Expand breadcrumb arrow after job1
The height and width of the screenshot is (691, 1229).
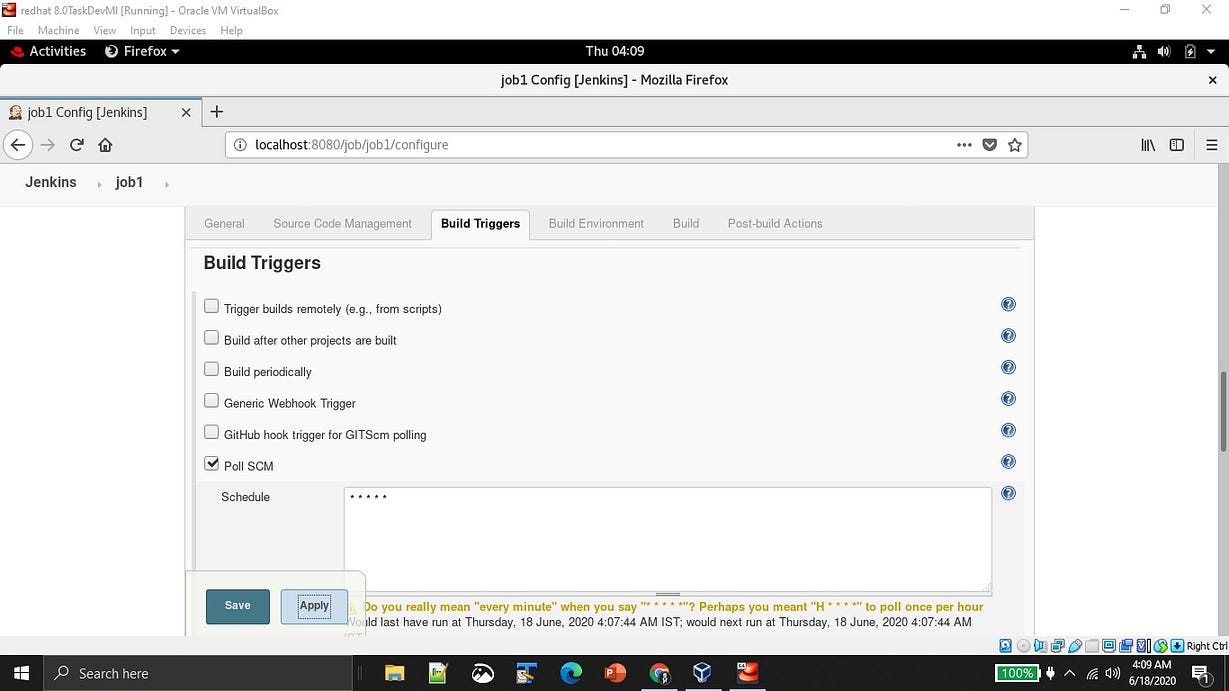tap(166, 184)
